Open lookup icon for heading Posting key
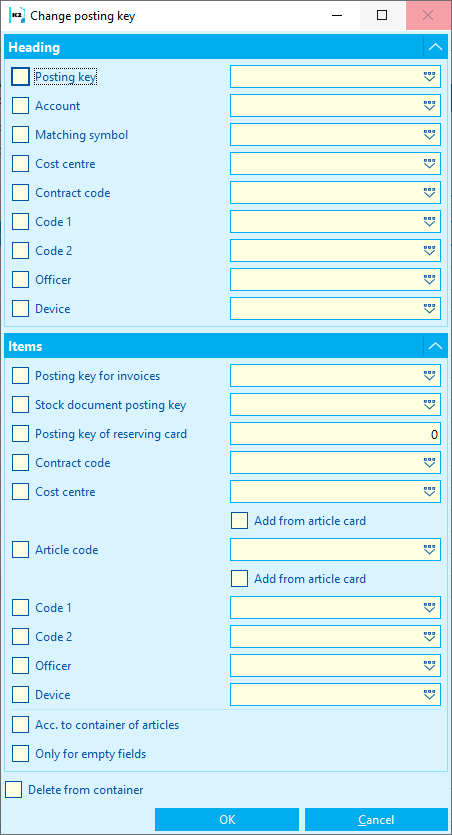The image size is (452, 835). (429, 77)
